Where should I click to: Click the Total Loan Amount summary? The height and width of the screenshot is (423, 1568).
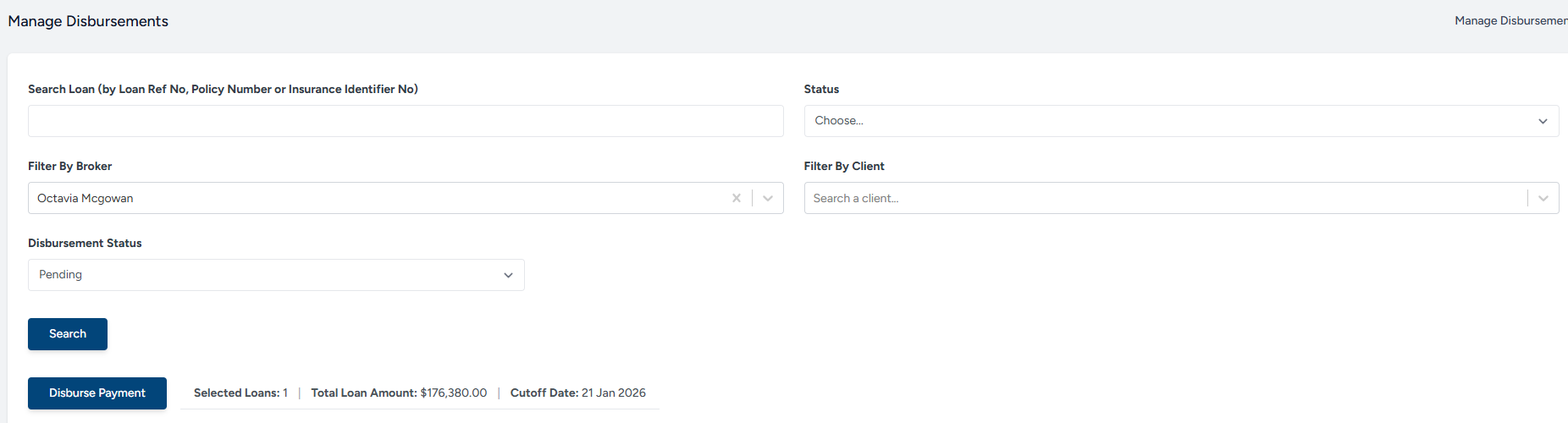click(399, 393)
